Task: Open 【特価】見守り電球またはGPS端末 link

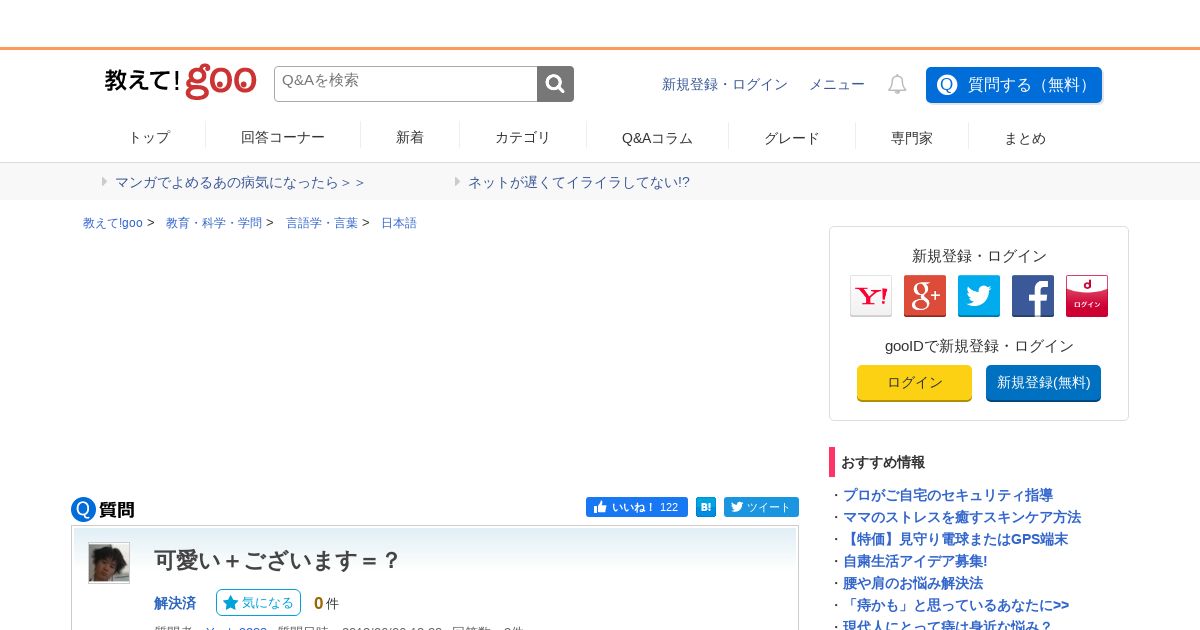Action: (x=956, y=539)
